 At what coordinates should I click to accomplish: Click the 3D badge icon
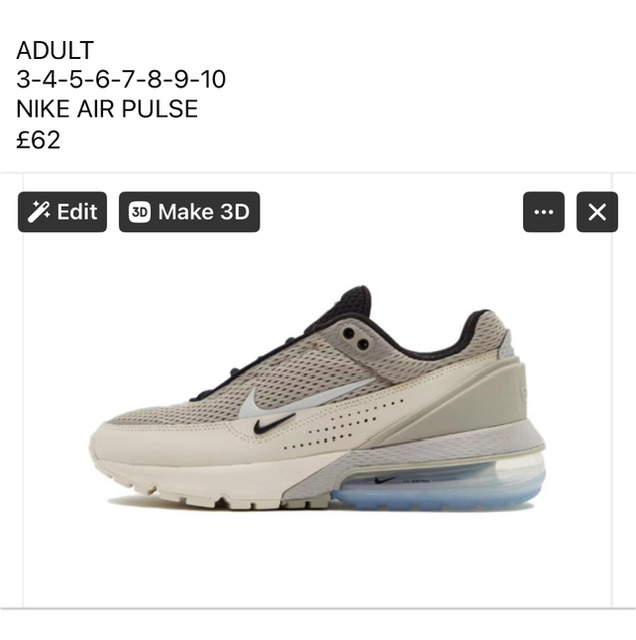(140, 212)
